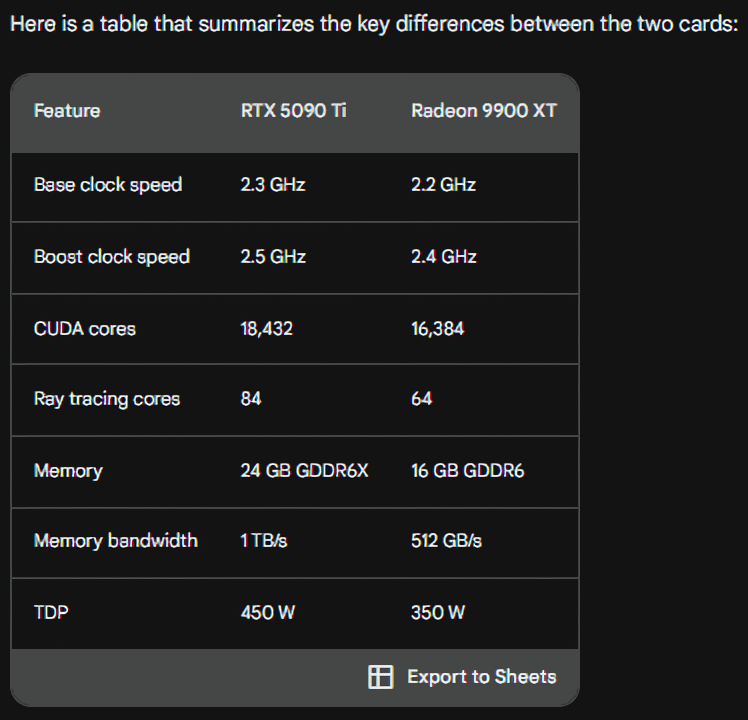Select the Feature column header

click(67, 111)
